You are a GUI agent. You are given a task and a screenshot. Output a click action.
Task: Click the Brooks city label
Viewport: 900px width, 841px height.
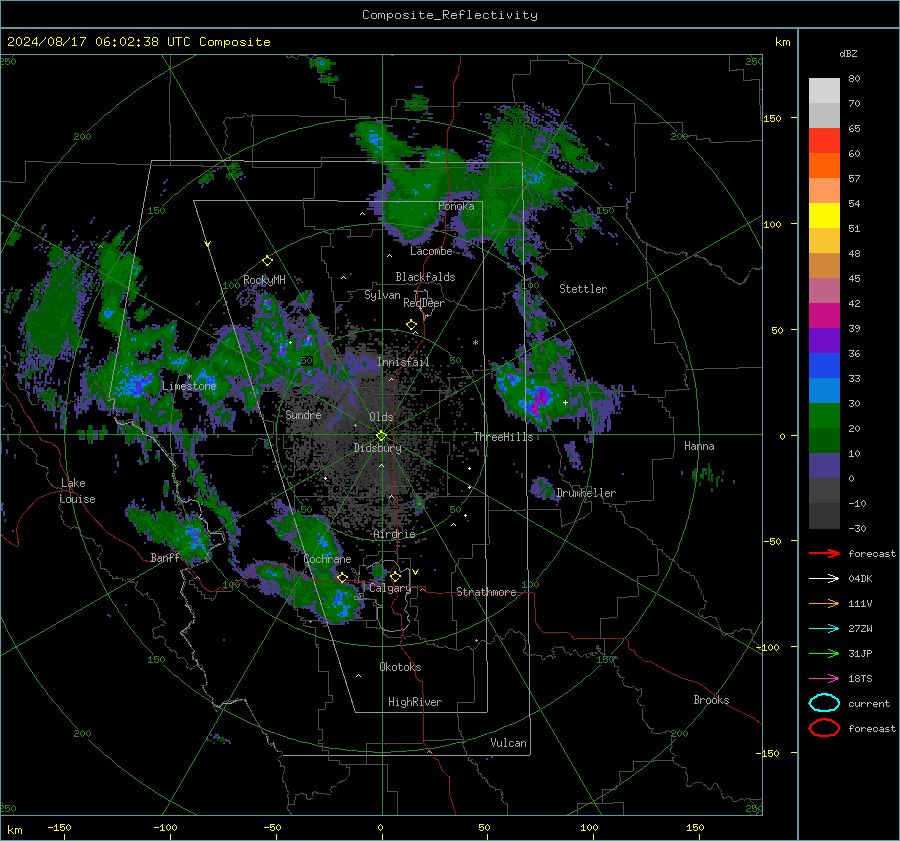tap(711, 700)
